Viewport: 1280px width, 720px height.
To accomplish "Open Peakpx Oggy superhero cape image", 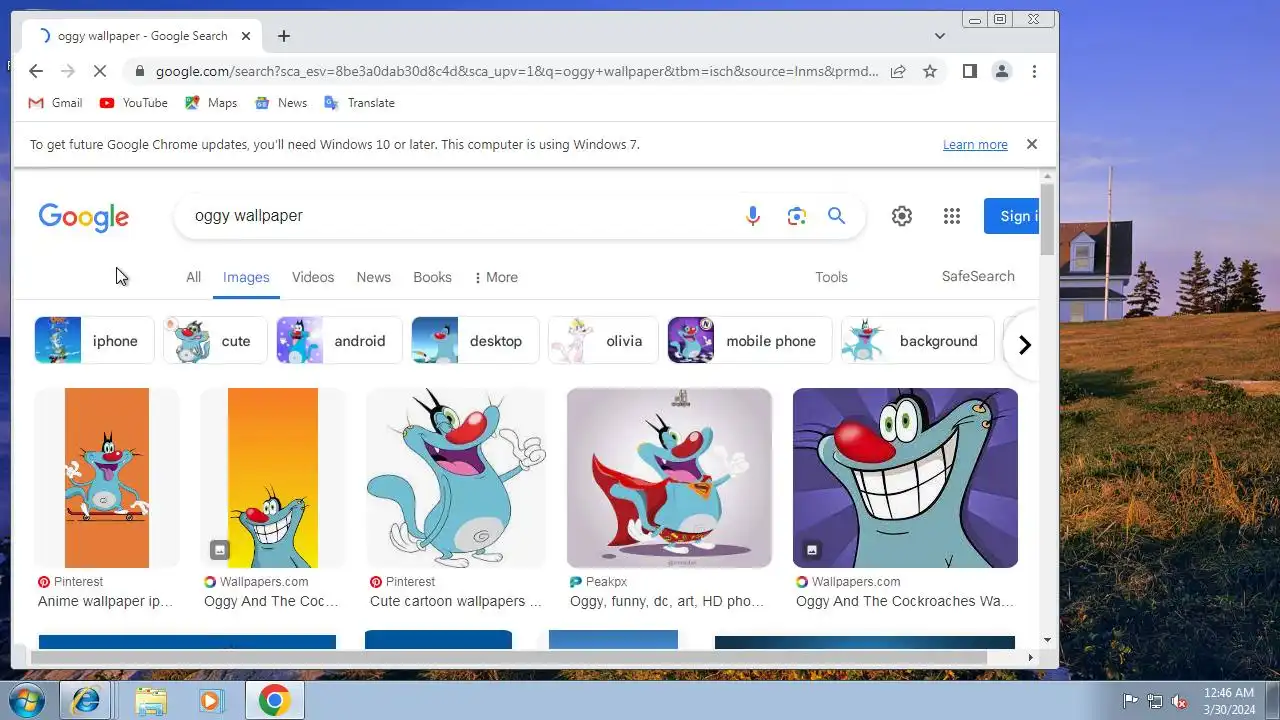I will 669,478.
